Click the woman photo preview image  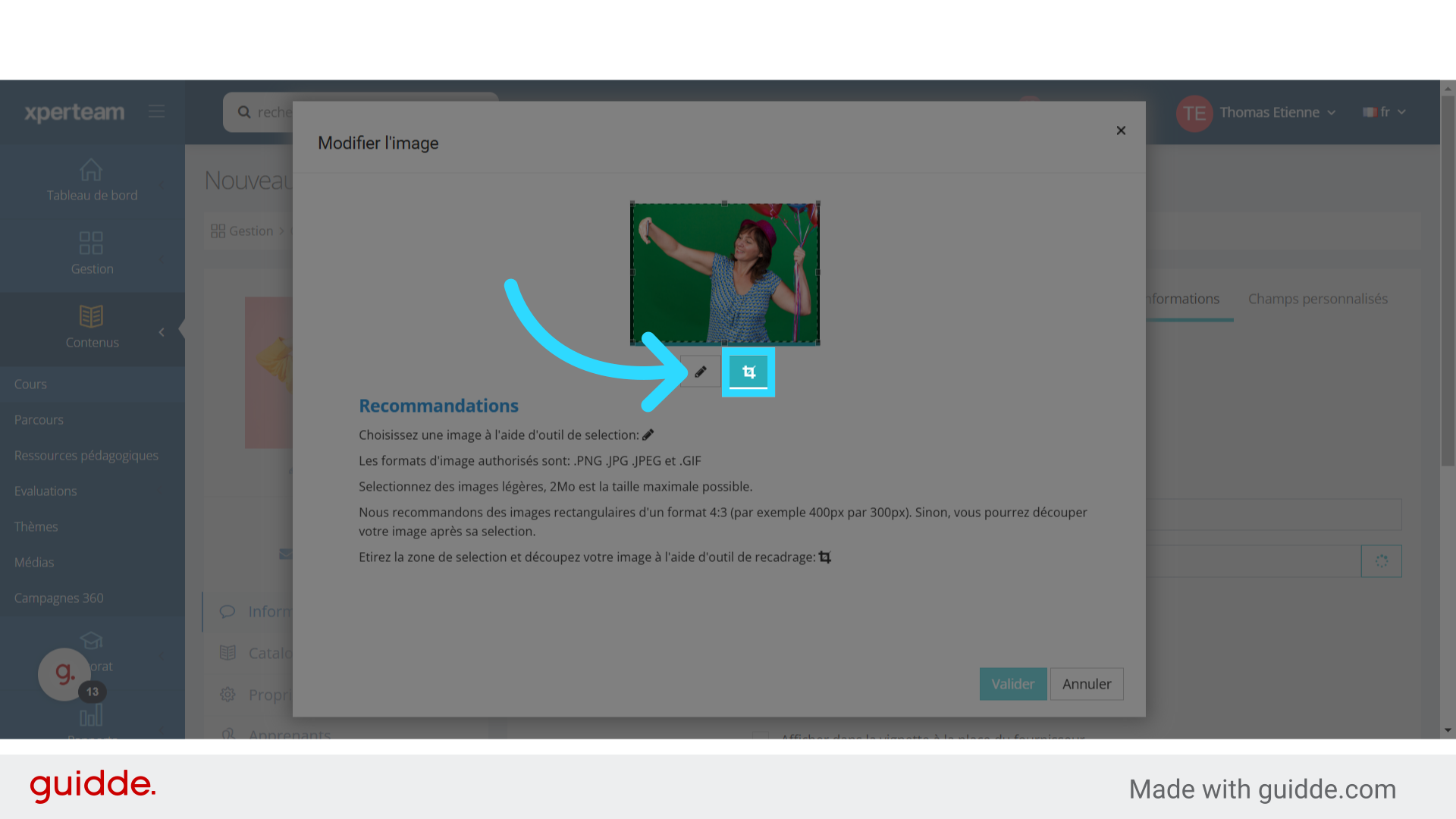725,273
